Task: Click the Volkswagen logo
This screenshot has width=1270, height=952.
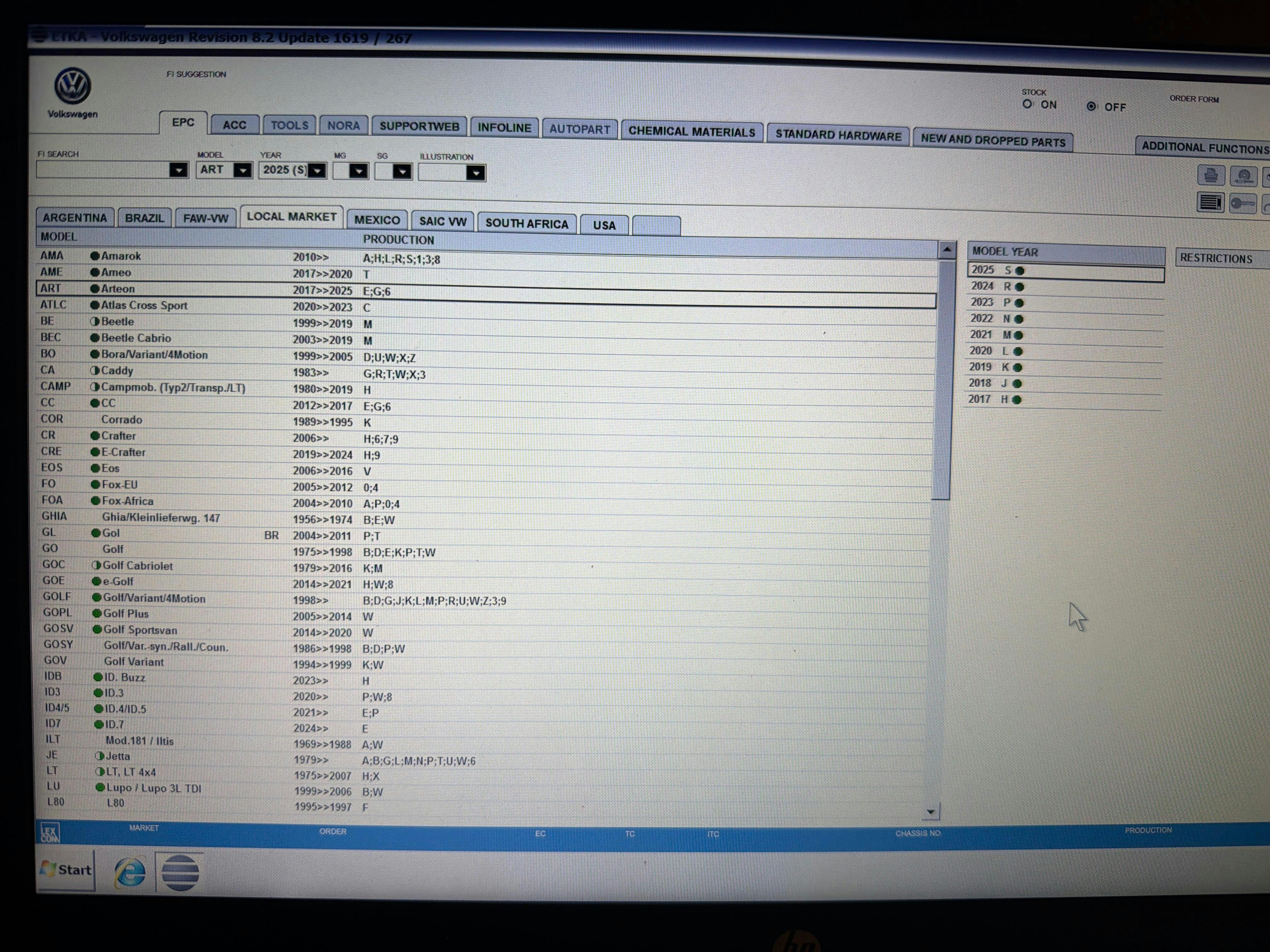Action: point(72,86)
